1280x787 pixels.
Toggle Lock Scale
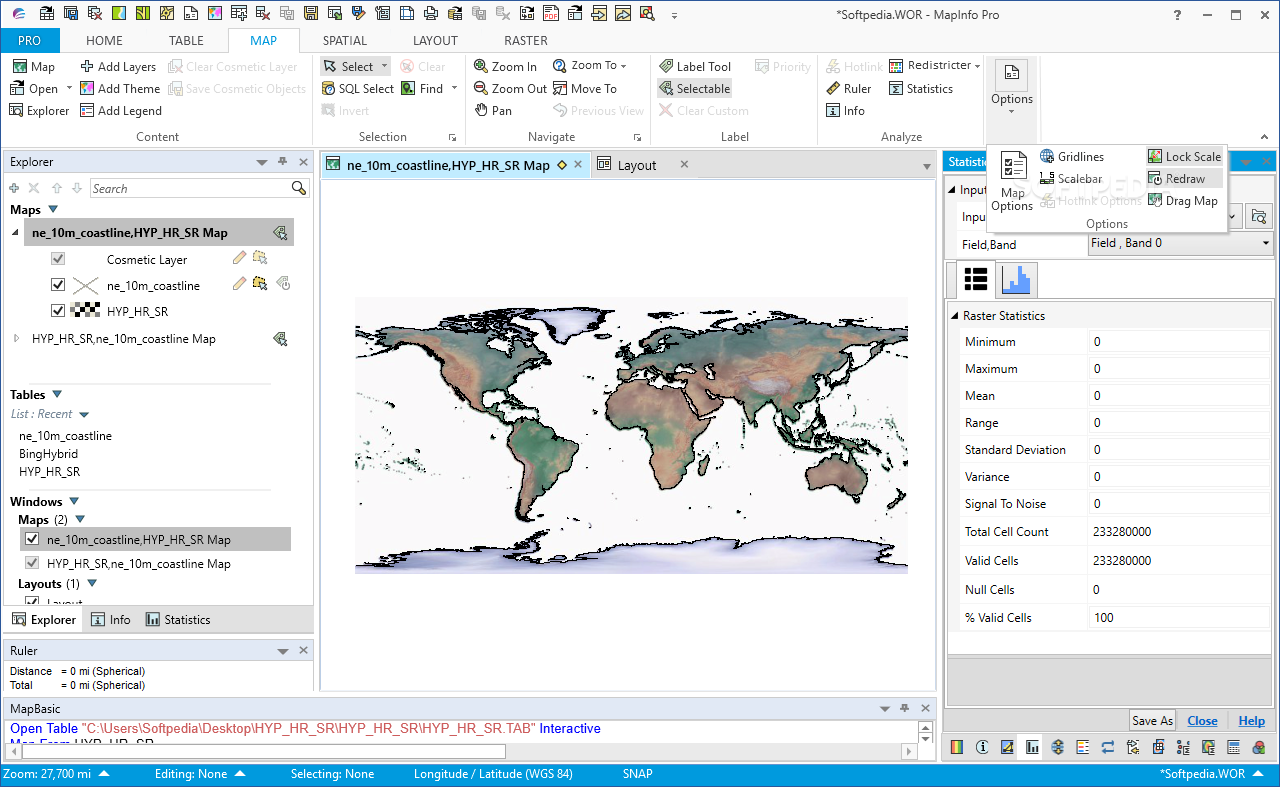click(1184, 157)
